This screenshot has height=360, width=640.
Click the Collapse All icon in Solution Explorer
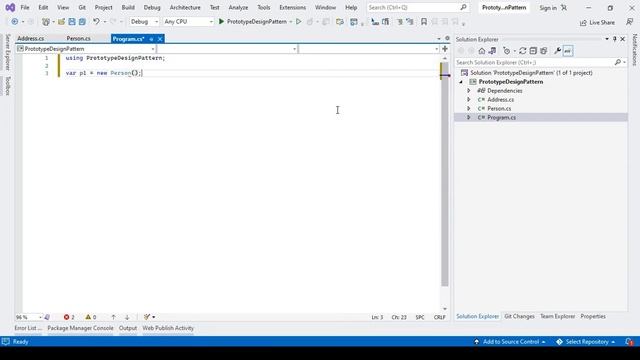533,51
